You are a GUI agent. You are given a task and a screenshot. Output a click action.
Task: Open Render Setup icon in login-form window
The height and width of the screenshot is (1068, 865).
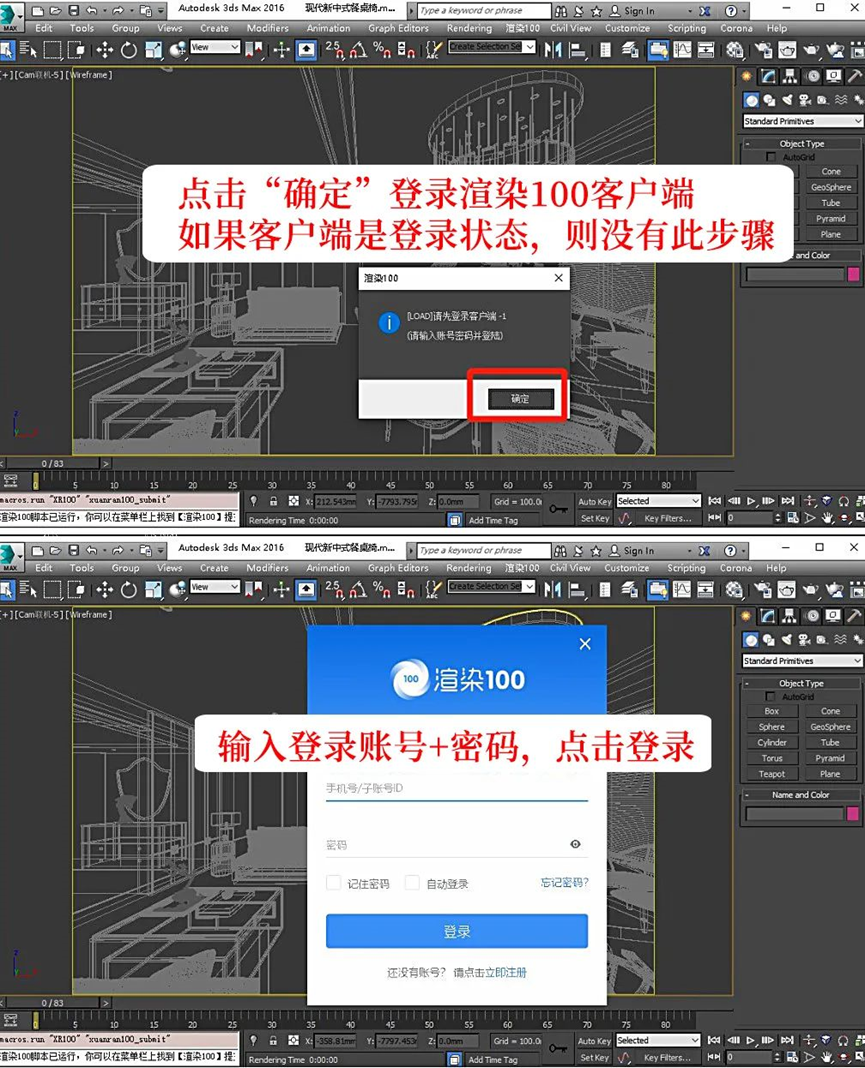764,589
